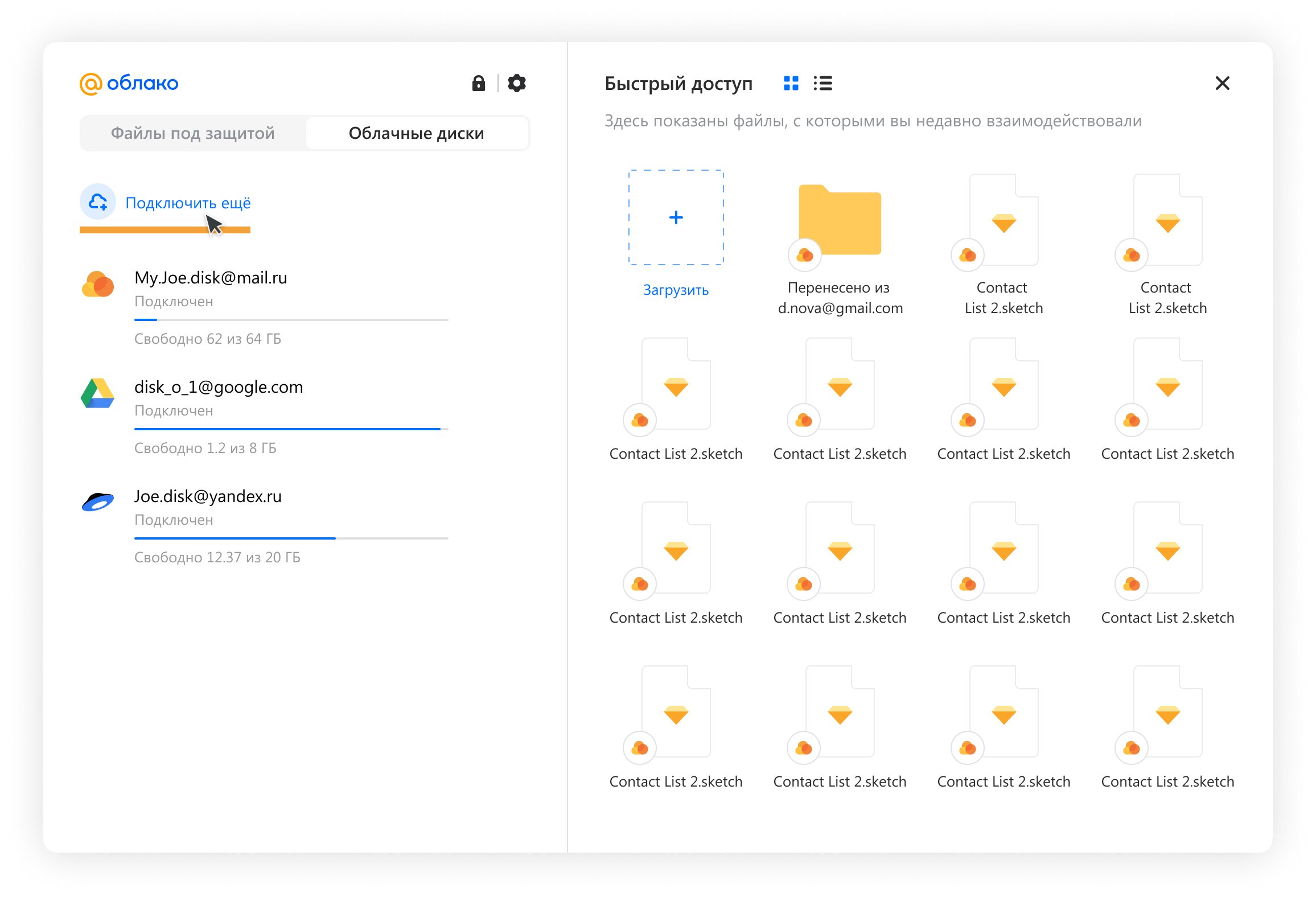This screenshot has height=897, width=1316.
Task: Click the dashed plus upload box
Action: tap(676, 217)
